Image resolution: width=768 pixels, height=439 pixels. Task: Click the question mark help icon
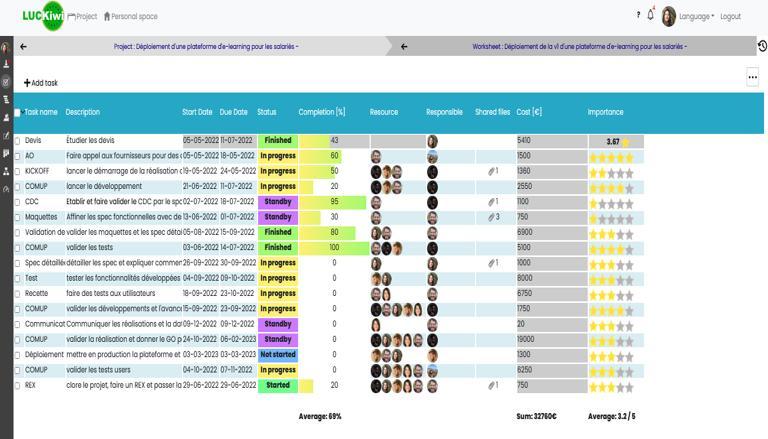(x=638, y=15)
